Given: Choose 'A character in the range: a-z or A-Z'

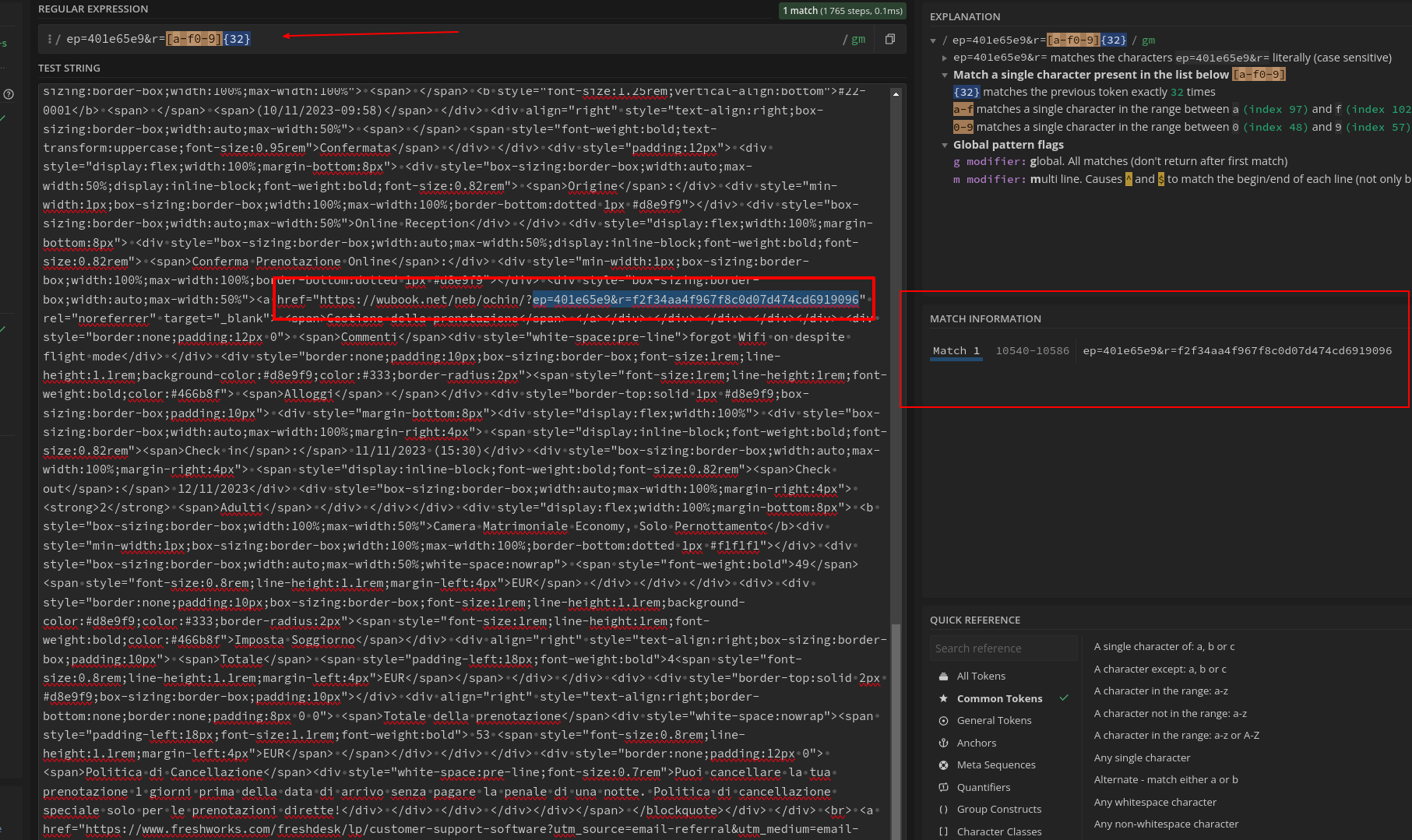Looking at the screenshot, I should [x=1176, y=736].
